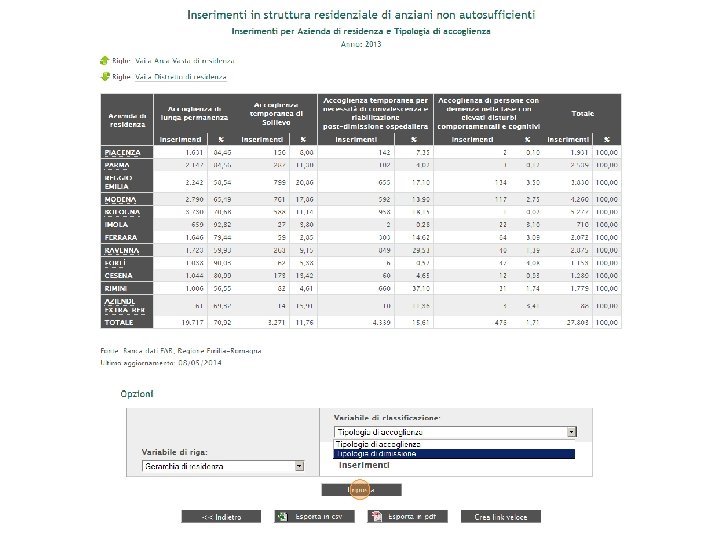Open the RIMINI row link
The width and height of the screenshot is (720, 540).
pos(116,289)
